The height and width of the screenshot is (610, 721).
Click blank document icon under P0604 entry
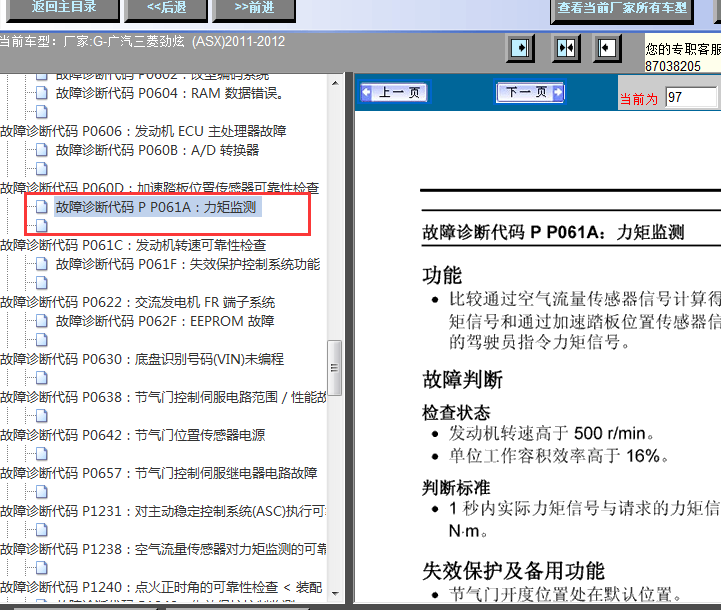click(42, 112)
